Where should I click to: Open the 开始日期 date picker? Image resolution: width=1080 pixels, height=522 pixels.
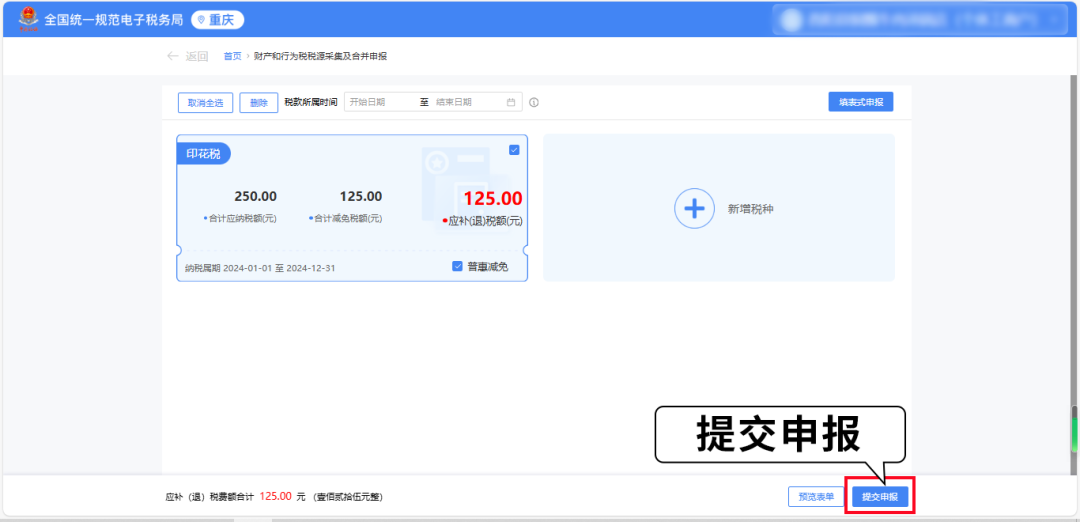point(380,102)
